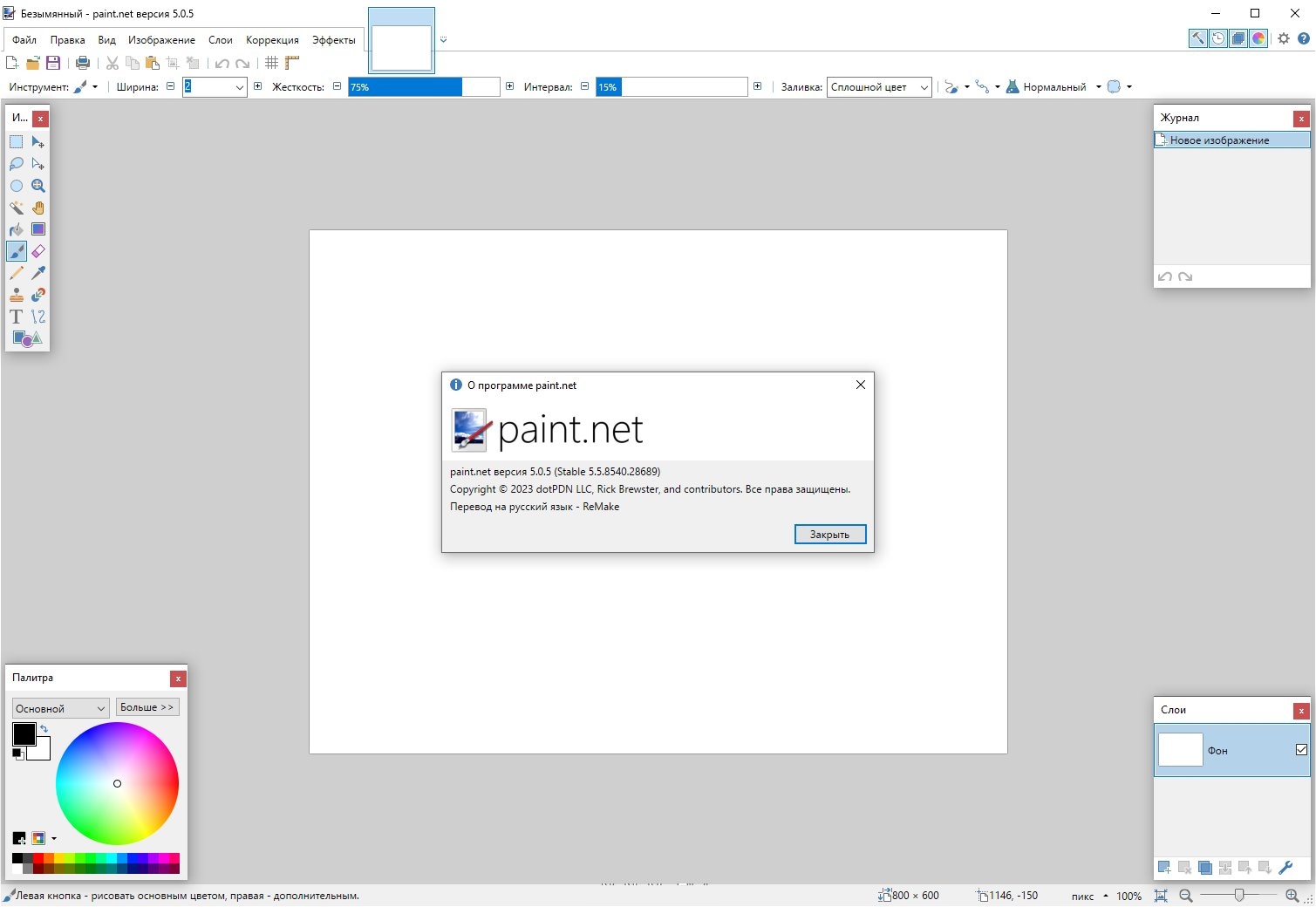Click the Open file folder icon

point(33,63)
